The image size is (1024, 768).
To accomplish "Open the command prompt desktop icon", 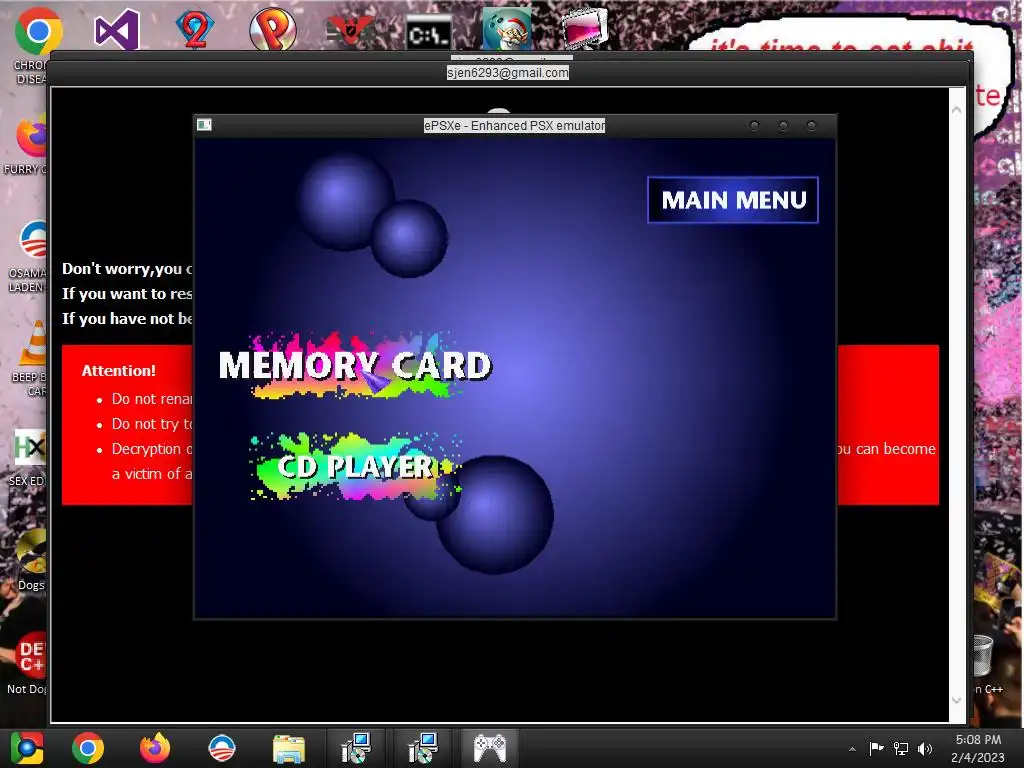I will coord(428,33).
